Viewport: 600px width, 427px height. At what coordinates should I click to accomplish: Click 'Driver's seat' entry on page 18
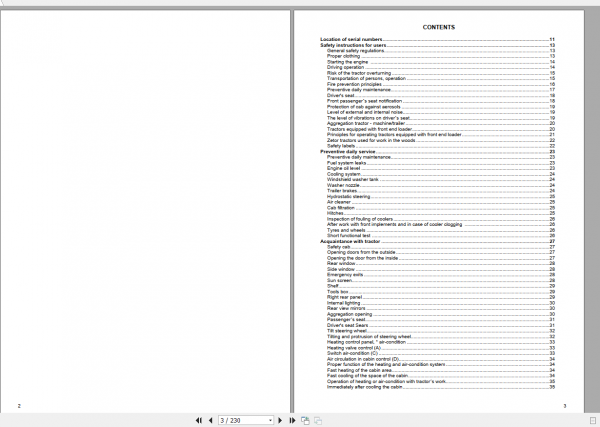tap(341, 96)
